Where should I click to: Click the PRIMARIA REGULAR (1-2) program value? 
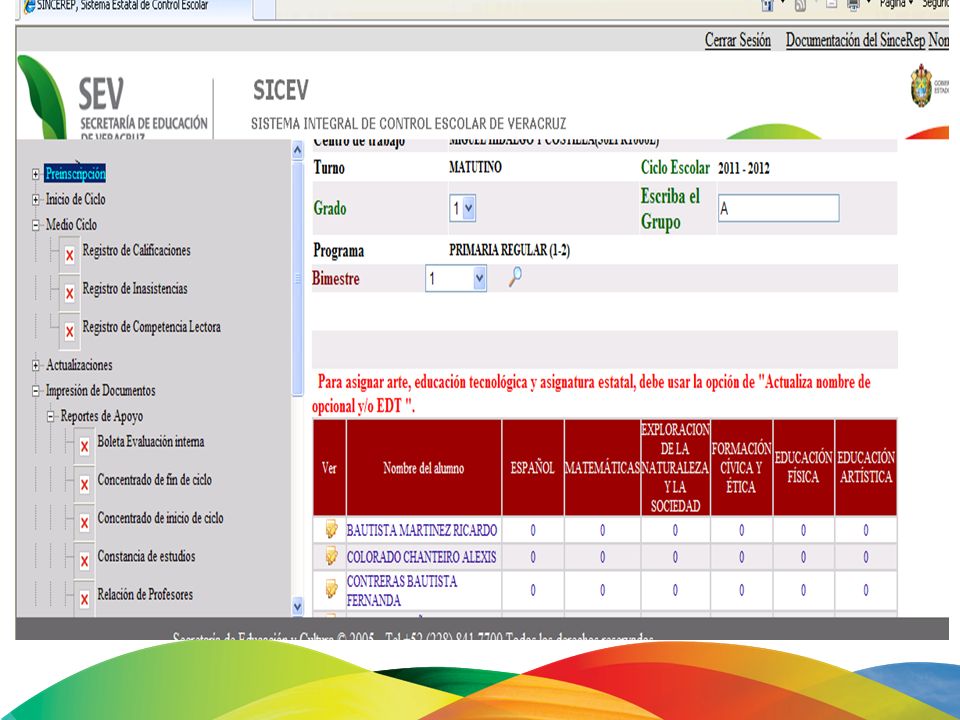(x=509, y=250)
